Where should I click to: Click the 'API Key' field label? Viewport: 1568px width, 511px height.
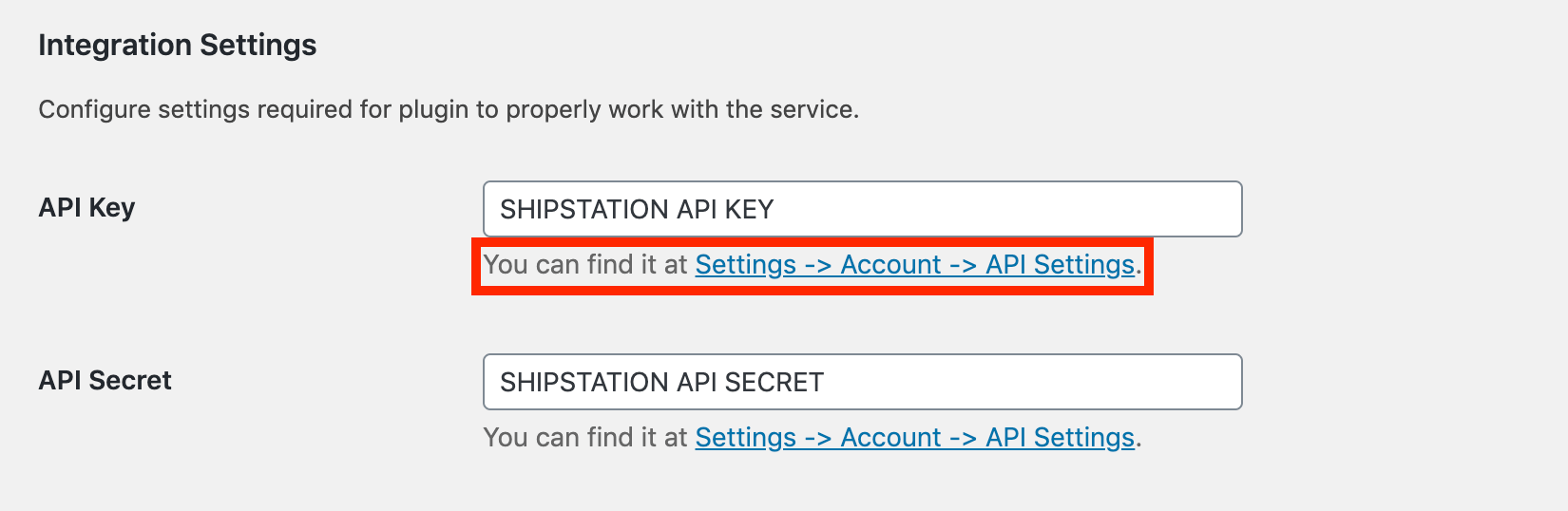tap(86, 208)
